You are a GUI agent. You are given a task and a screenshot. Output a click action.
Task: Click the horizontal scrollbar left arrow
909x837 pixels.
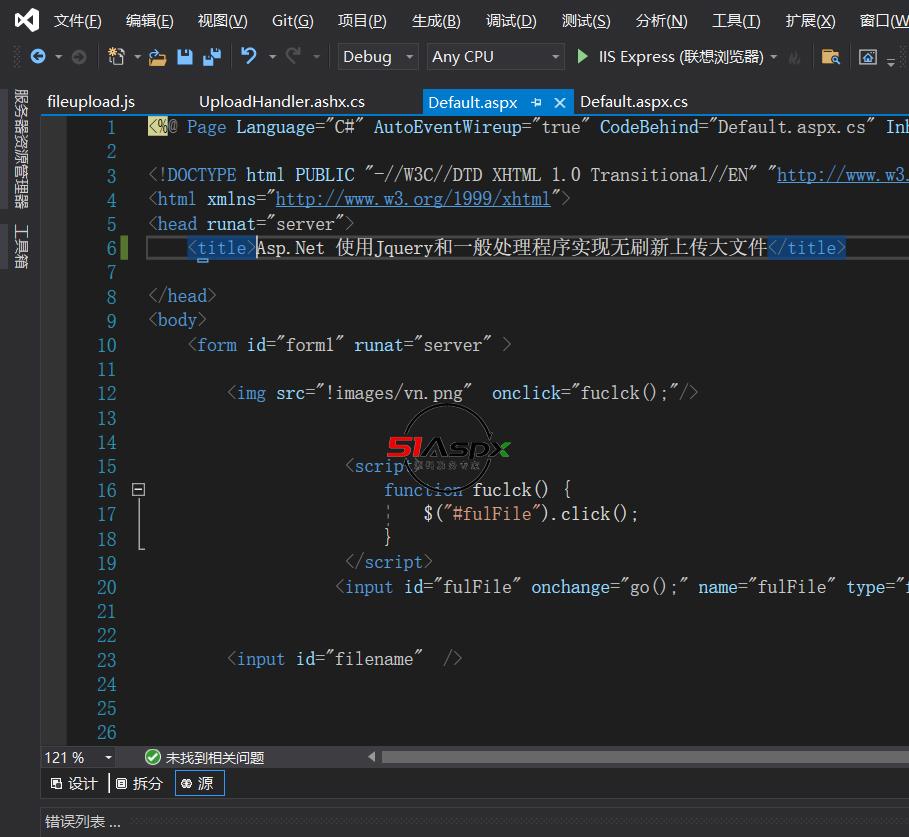[372, 757]
